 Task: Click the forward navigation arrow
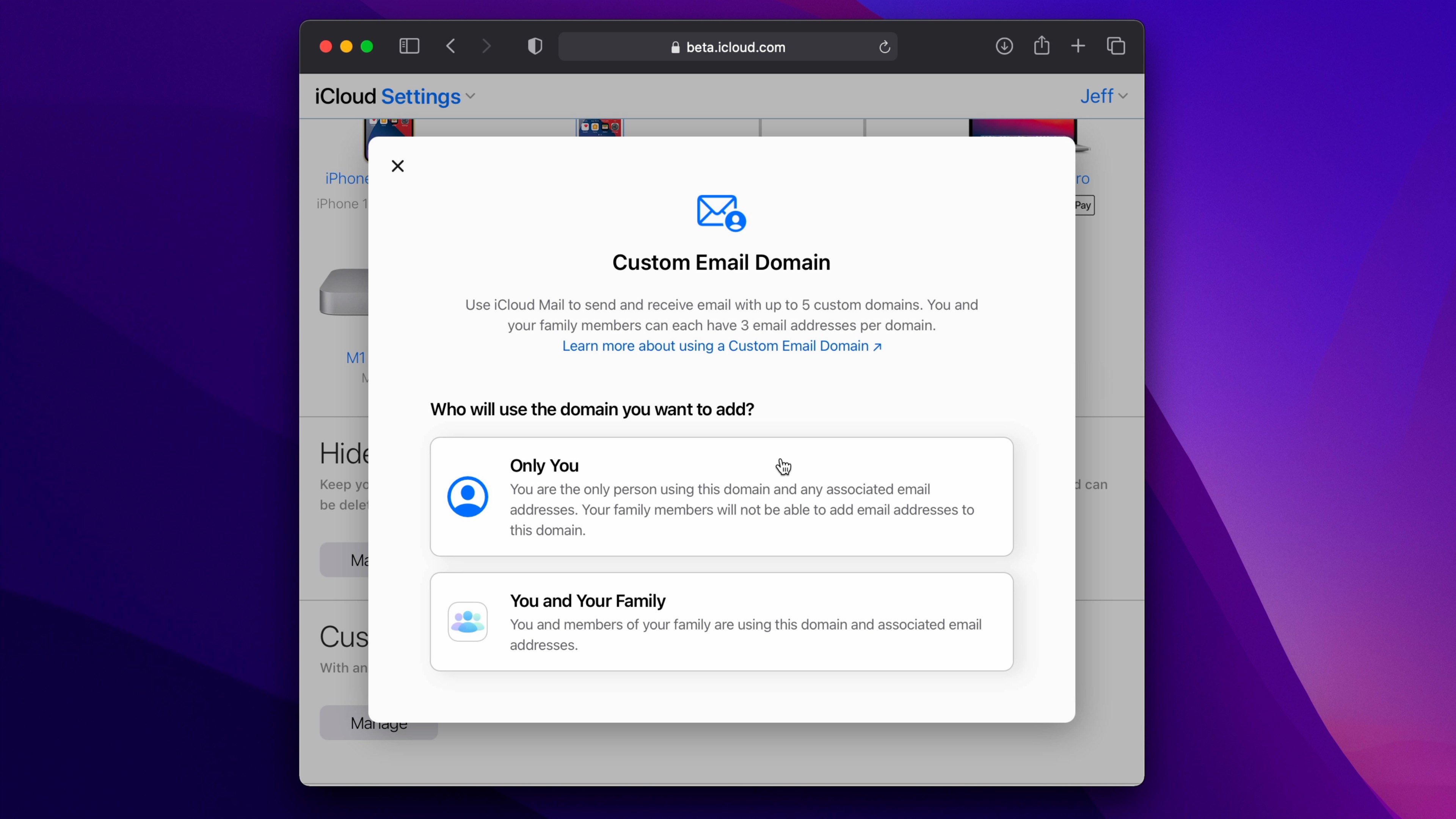(486, 46)
